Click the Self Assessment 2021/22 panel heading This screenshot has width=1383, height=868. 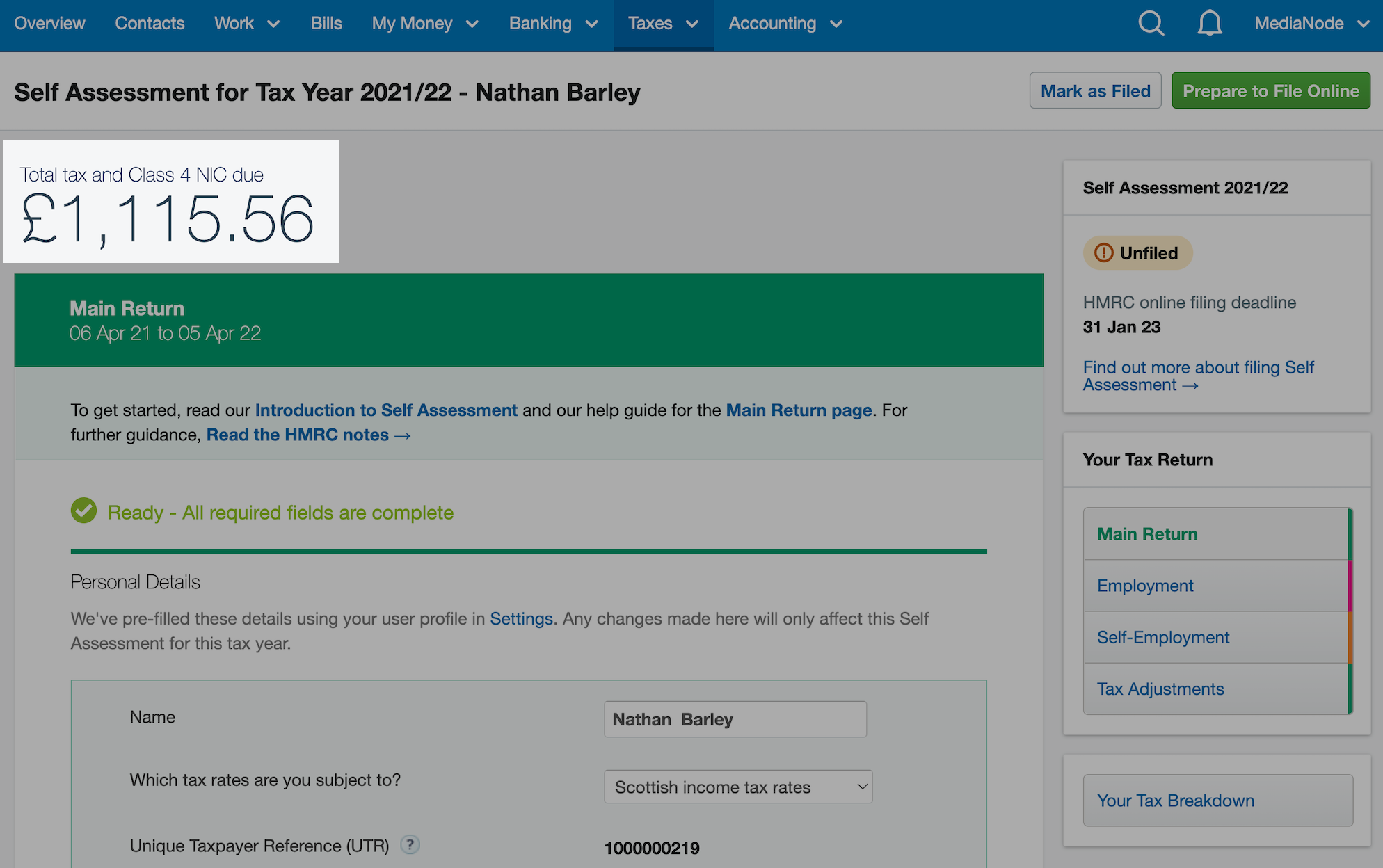(1185, 188)
